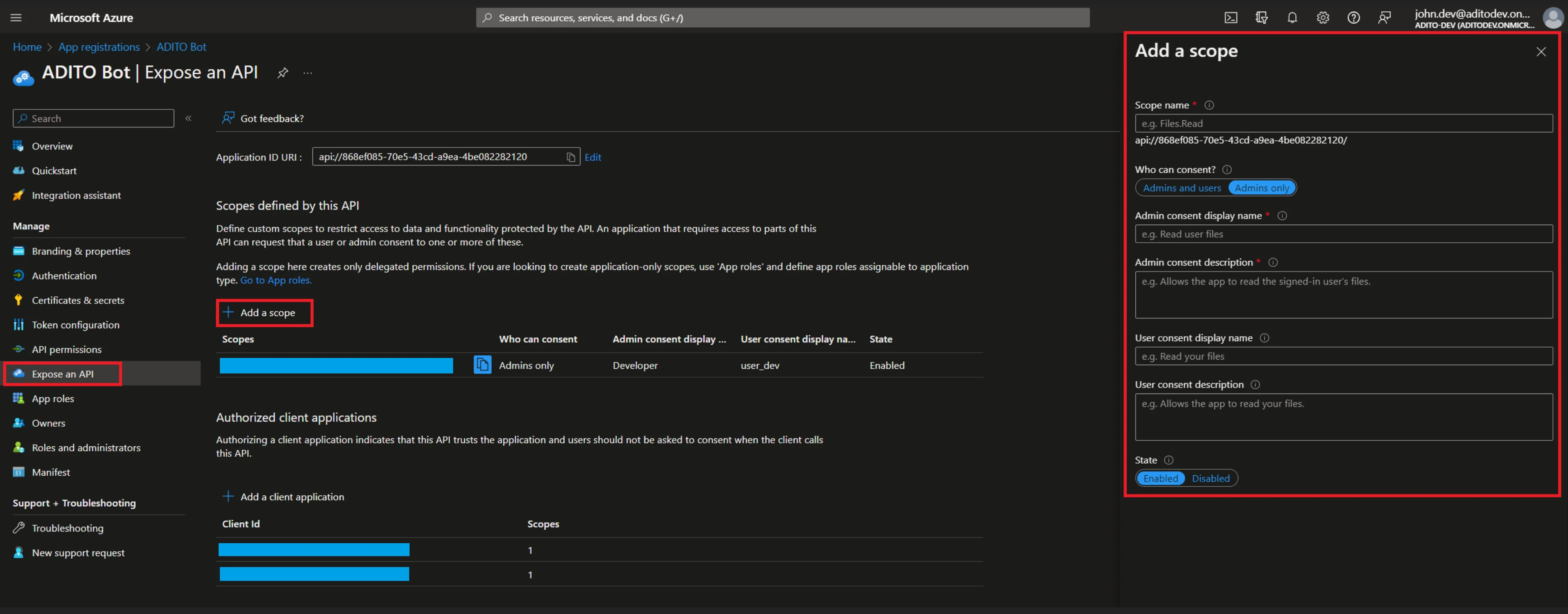Open Cloud Shell from top bar
Screen dimensions: 1568x614
click(1230, 18)
